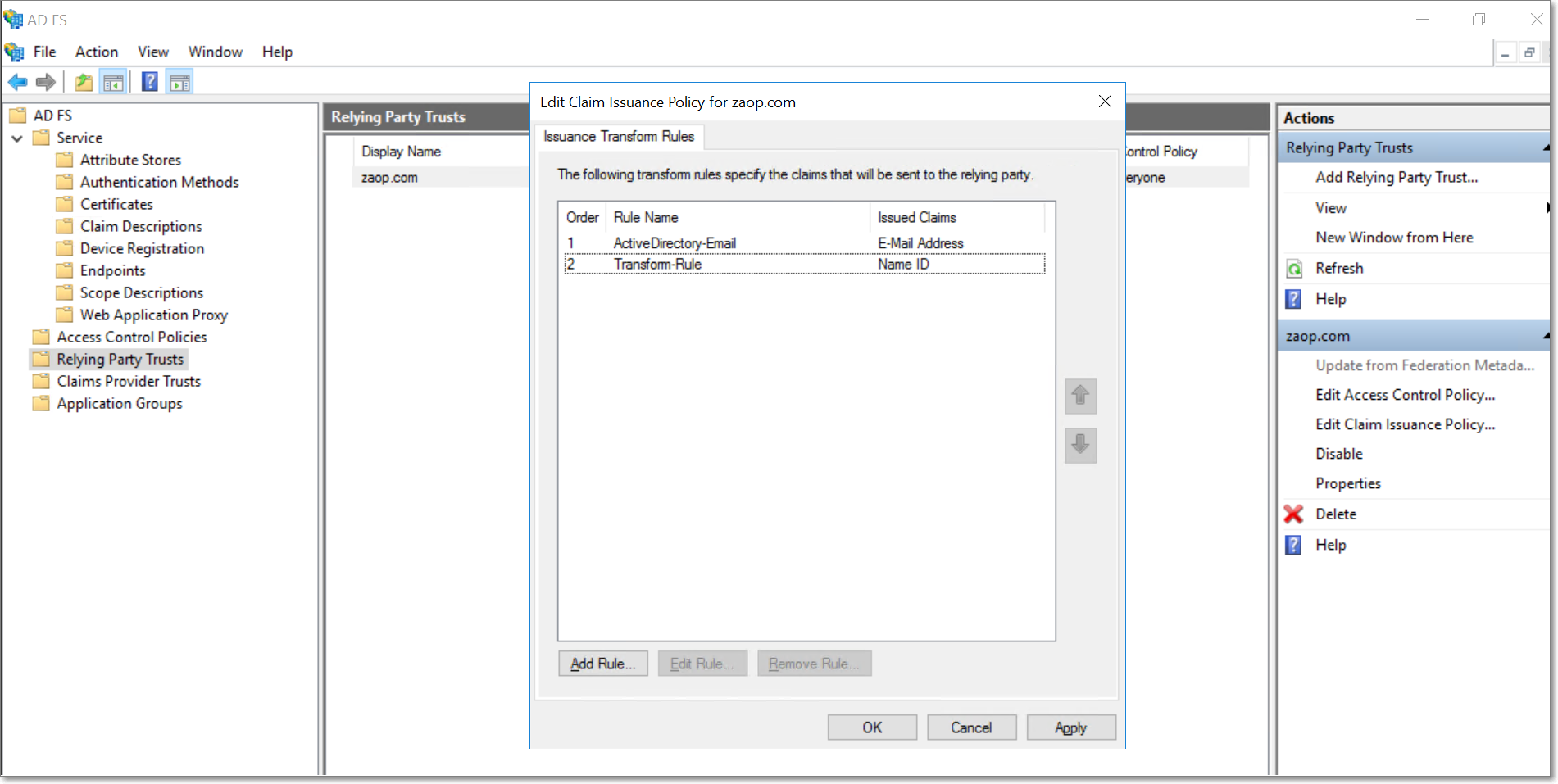
Task: Click the AD FS root folder icon
Action: pos(17,116)
